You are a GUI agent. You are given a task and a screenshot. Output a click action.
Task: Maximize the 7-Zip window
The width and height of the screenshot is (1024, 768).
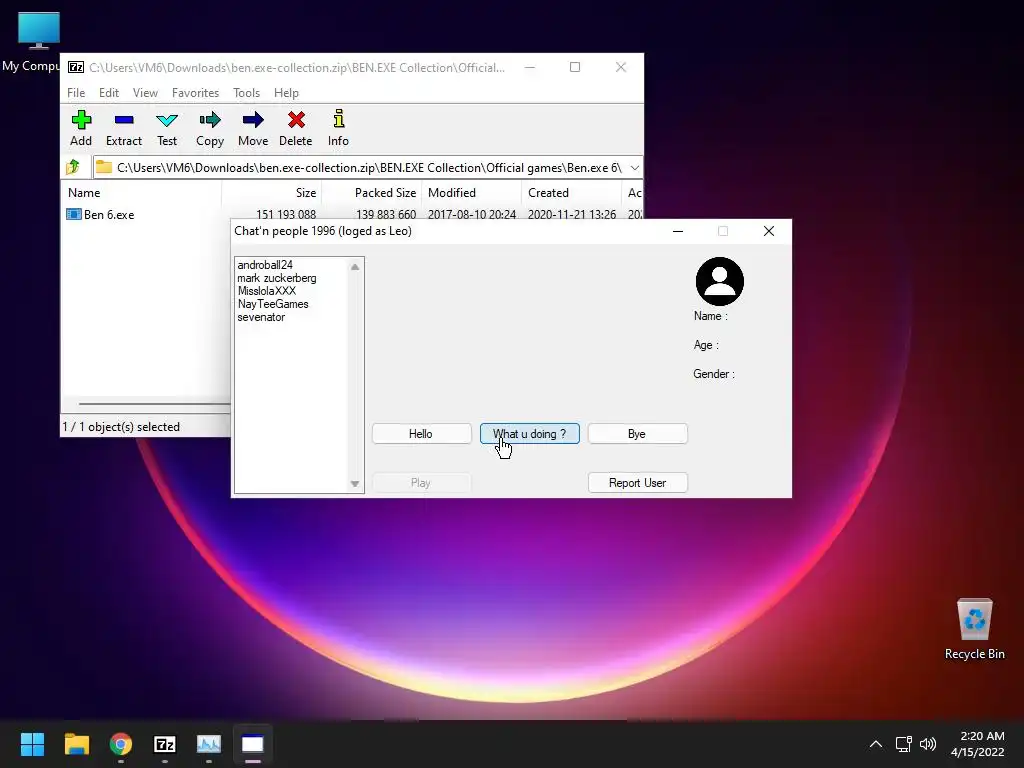[x=575, y=67]
